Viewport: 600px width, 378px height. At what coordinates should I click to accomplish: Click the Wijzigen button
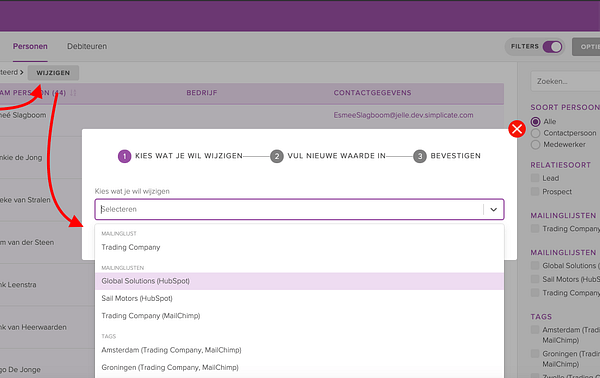[x=53, y=73]
